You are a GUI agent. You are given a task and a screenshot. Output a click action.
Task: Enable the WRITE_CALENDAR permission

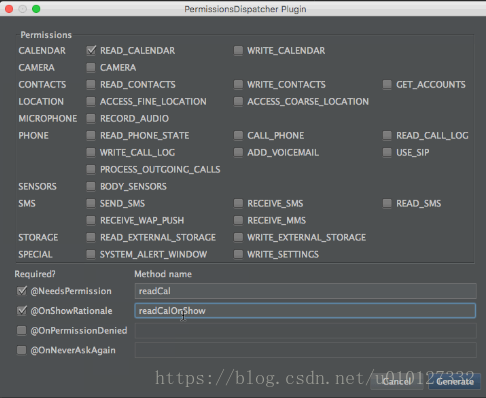238,50
